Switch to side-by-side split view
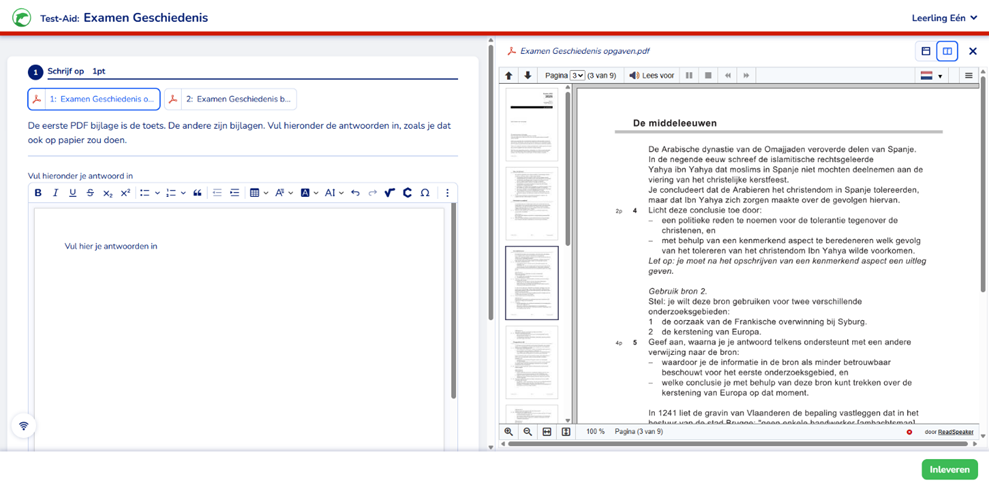 (947, 51)
